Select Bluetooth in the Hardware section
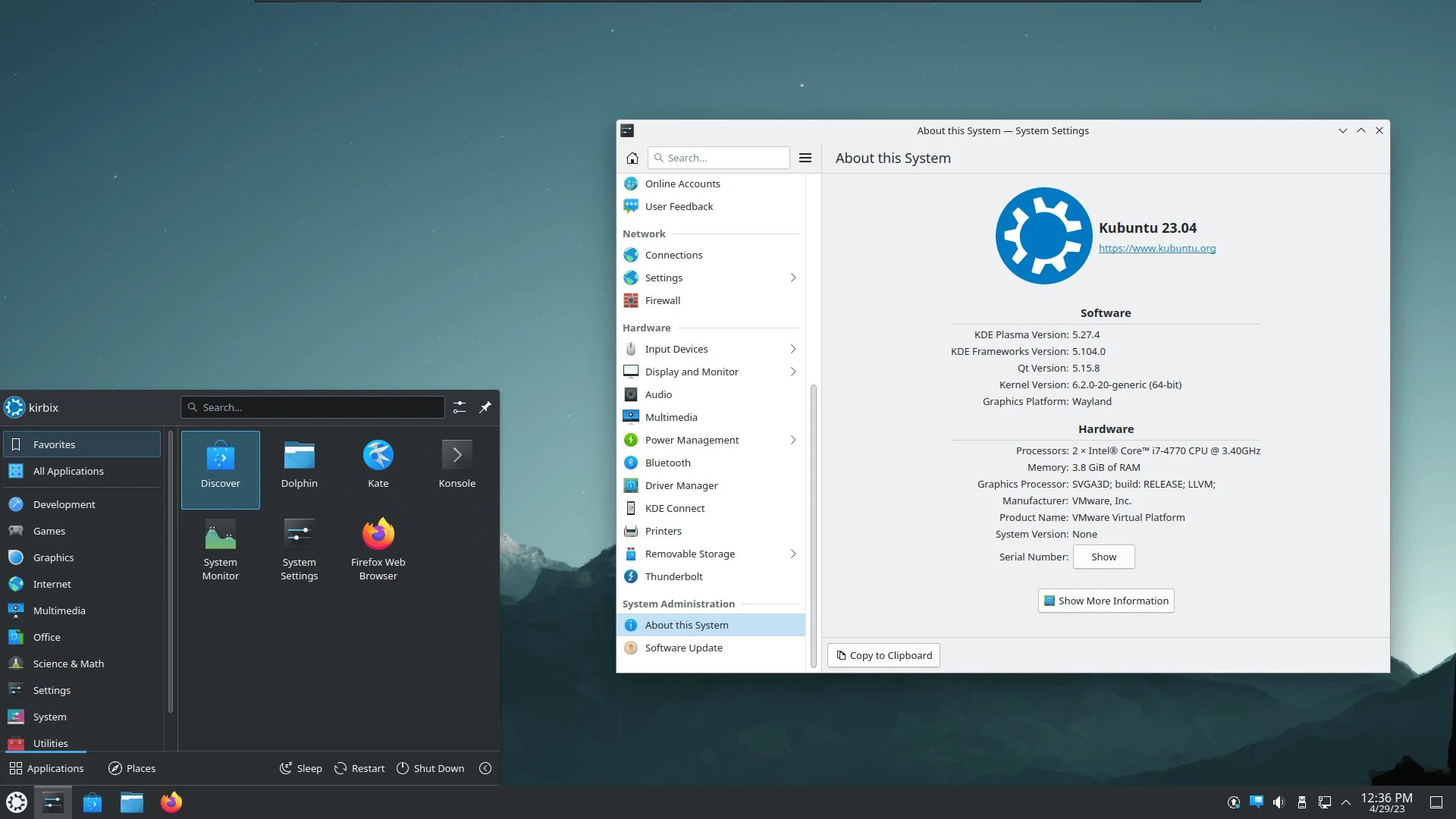Viewport: 1456px width, 819px height. [x=667, y=463]
